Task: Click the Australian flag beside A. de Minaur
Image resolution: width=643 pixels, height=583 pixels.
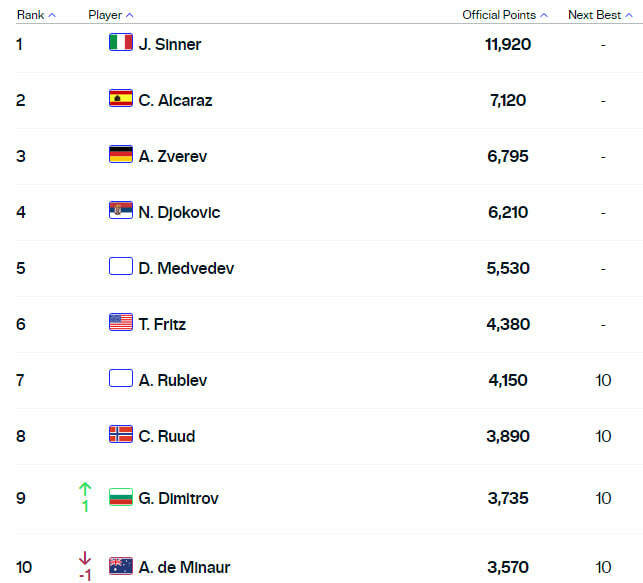Action: click(x=120, y=566)
